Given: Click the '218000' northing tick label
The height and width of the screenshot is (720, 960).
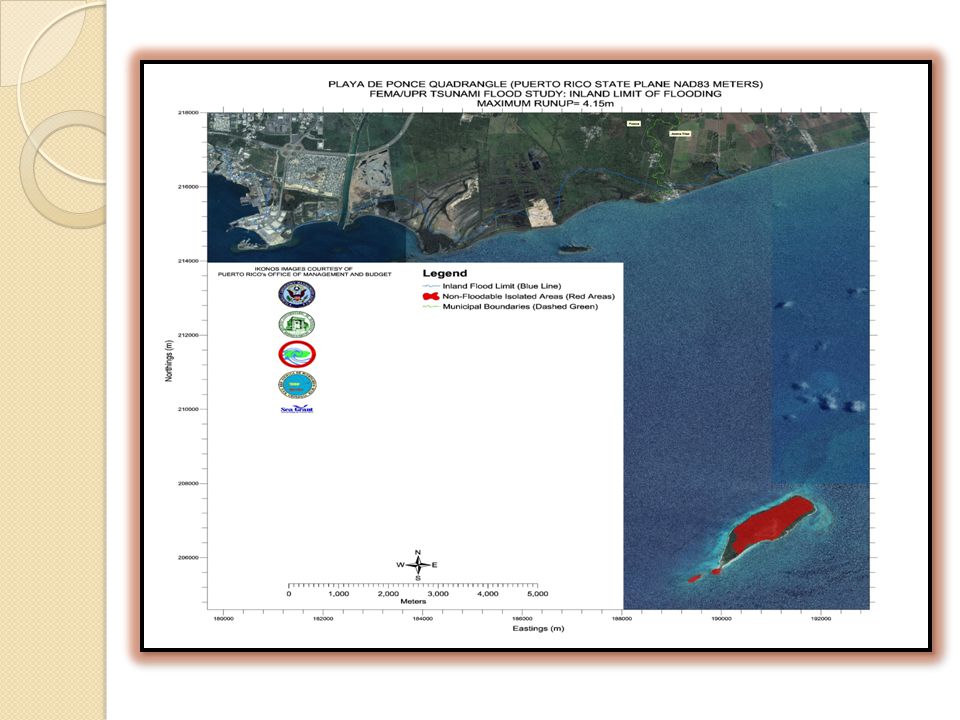Looking at the screenshot, I should tap(189, 113).
